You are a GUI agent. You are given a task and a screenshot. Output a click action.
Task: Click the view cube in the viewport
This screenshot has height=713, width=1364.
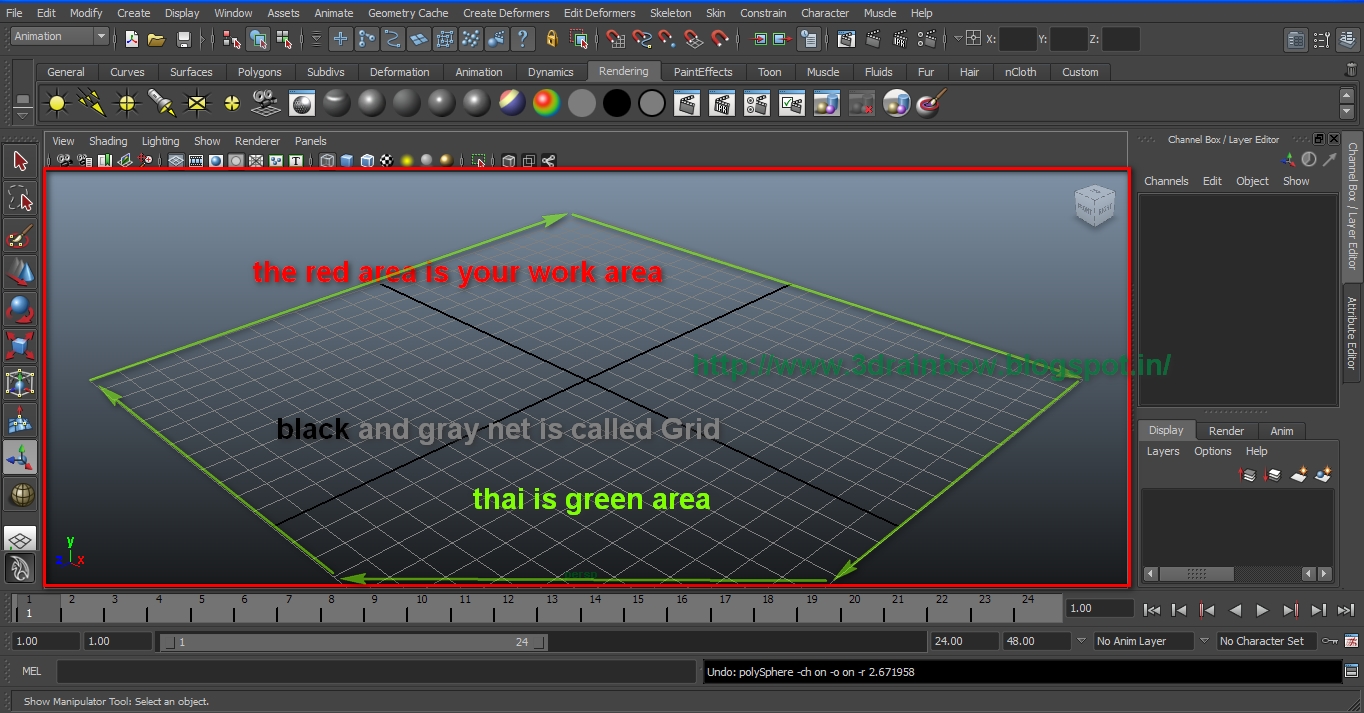(1094, 204)
